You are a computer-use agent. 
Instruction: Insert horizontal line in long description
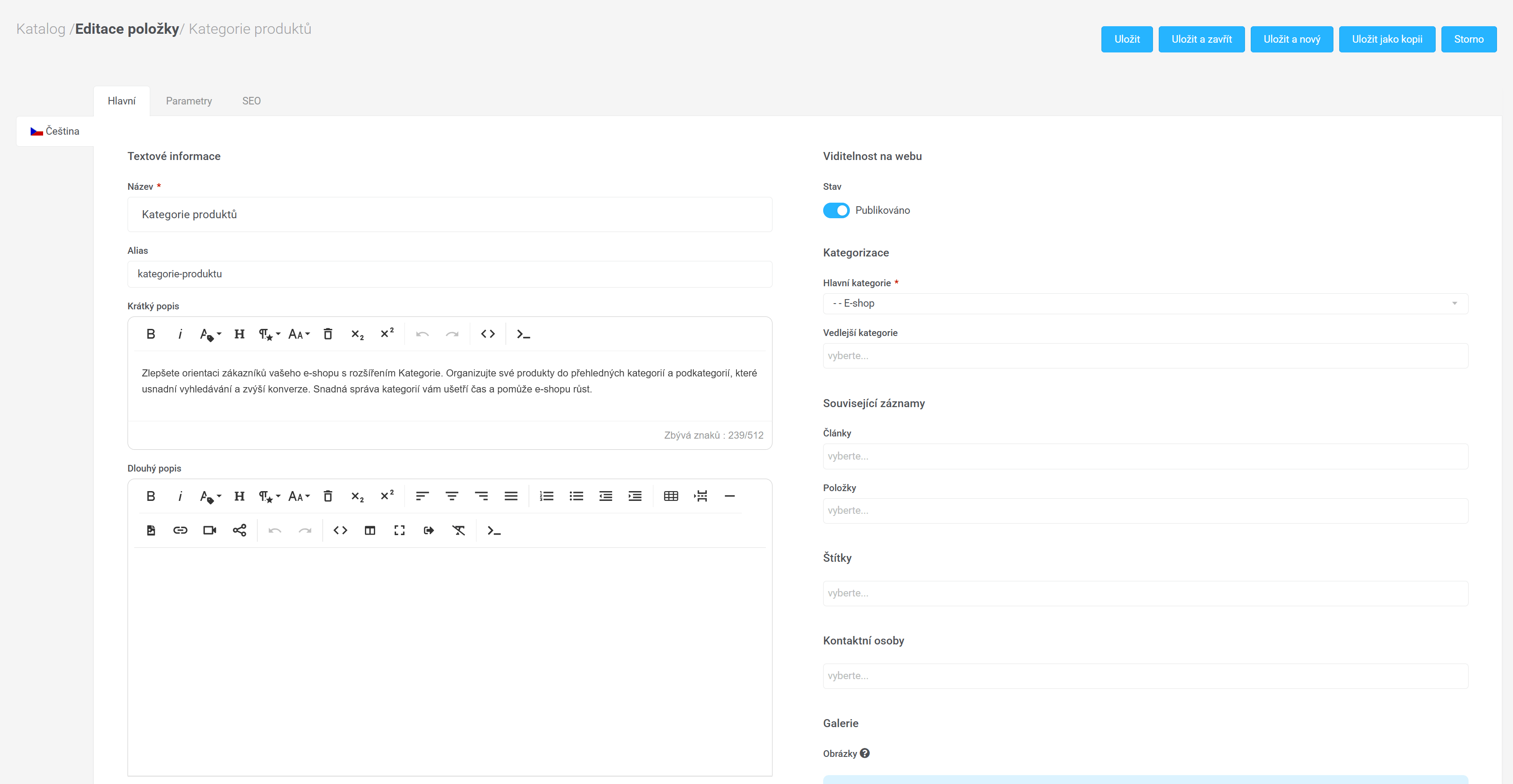pos(729,496)
